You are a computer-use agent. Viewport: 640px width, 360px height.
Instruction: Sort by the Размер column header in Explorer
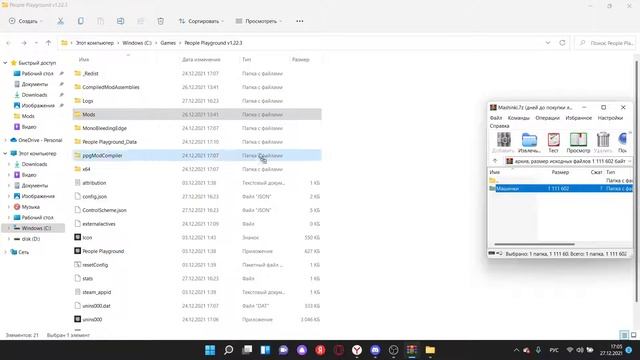pyautogui.click(x=300, y=60)
